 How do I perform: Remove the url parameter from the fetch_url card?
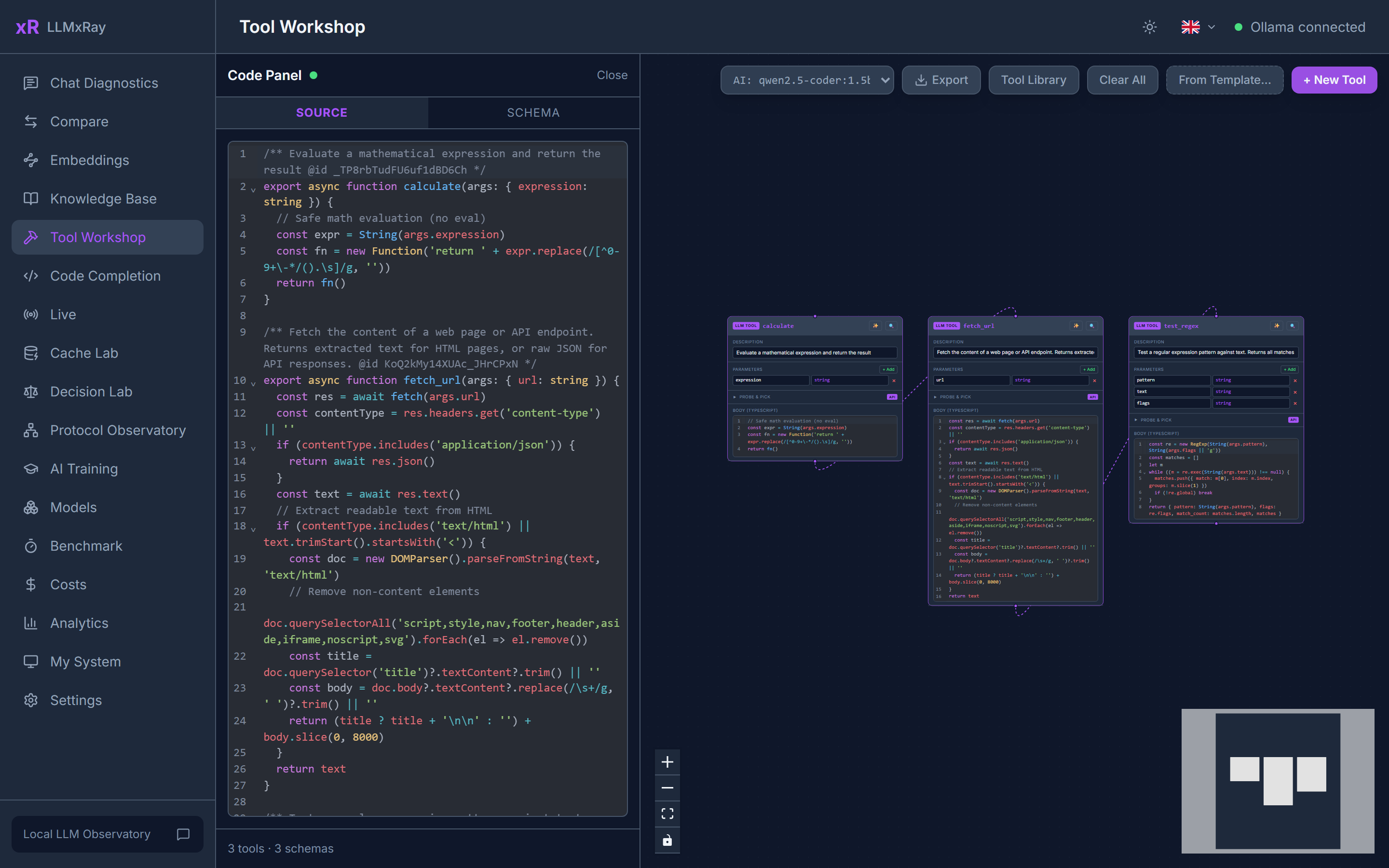[x=1094, y=380]
